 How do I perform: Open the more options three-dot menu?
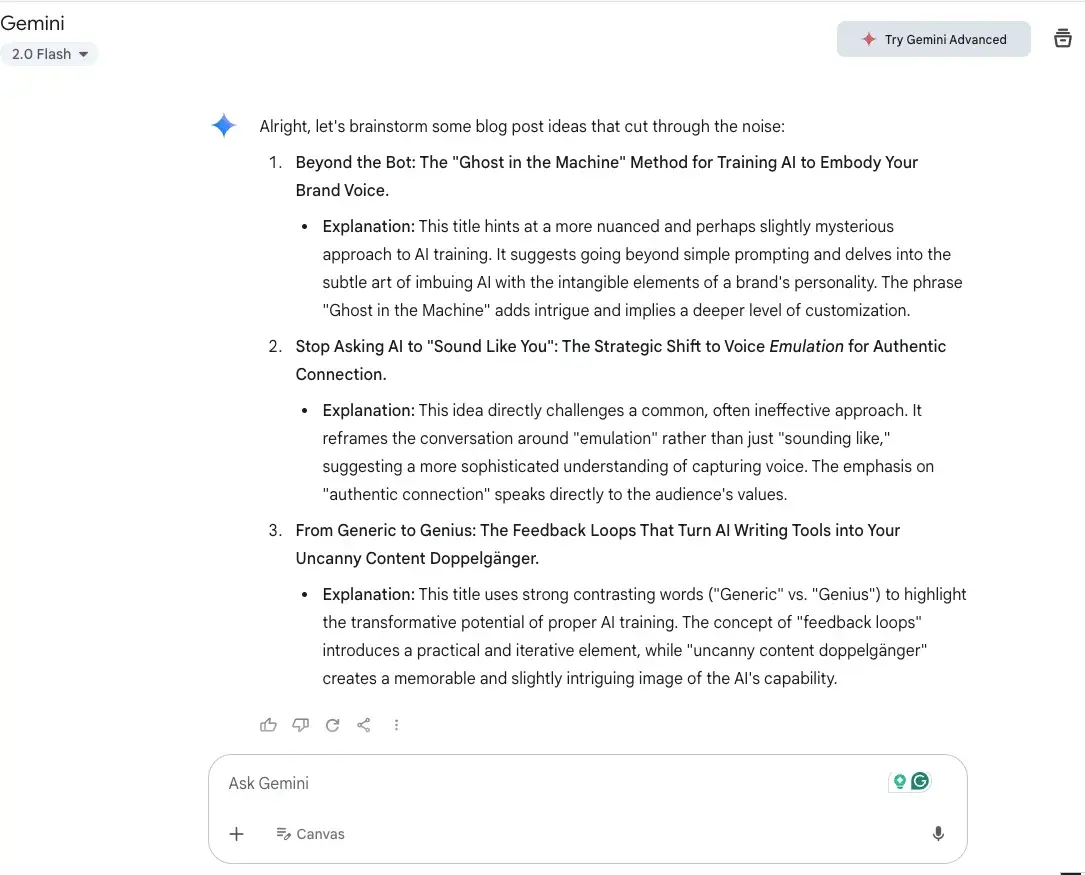(x=396, y=725)
